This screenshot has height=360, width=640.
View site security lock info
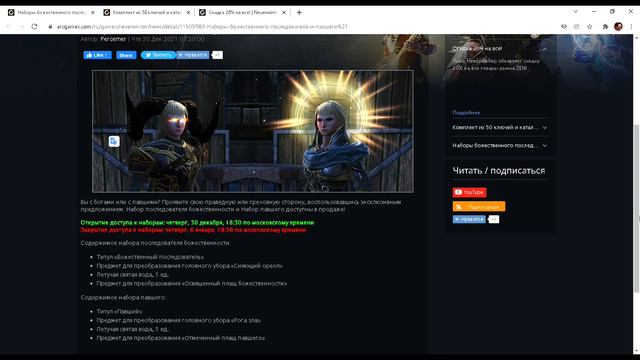[50, 27]
